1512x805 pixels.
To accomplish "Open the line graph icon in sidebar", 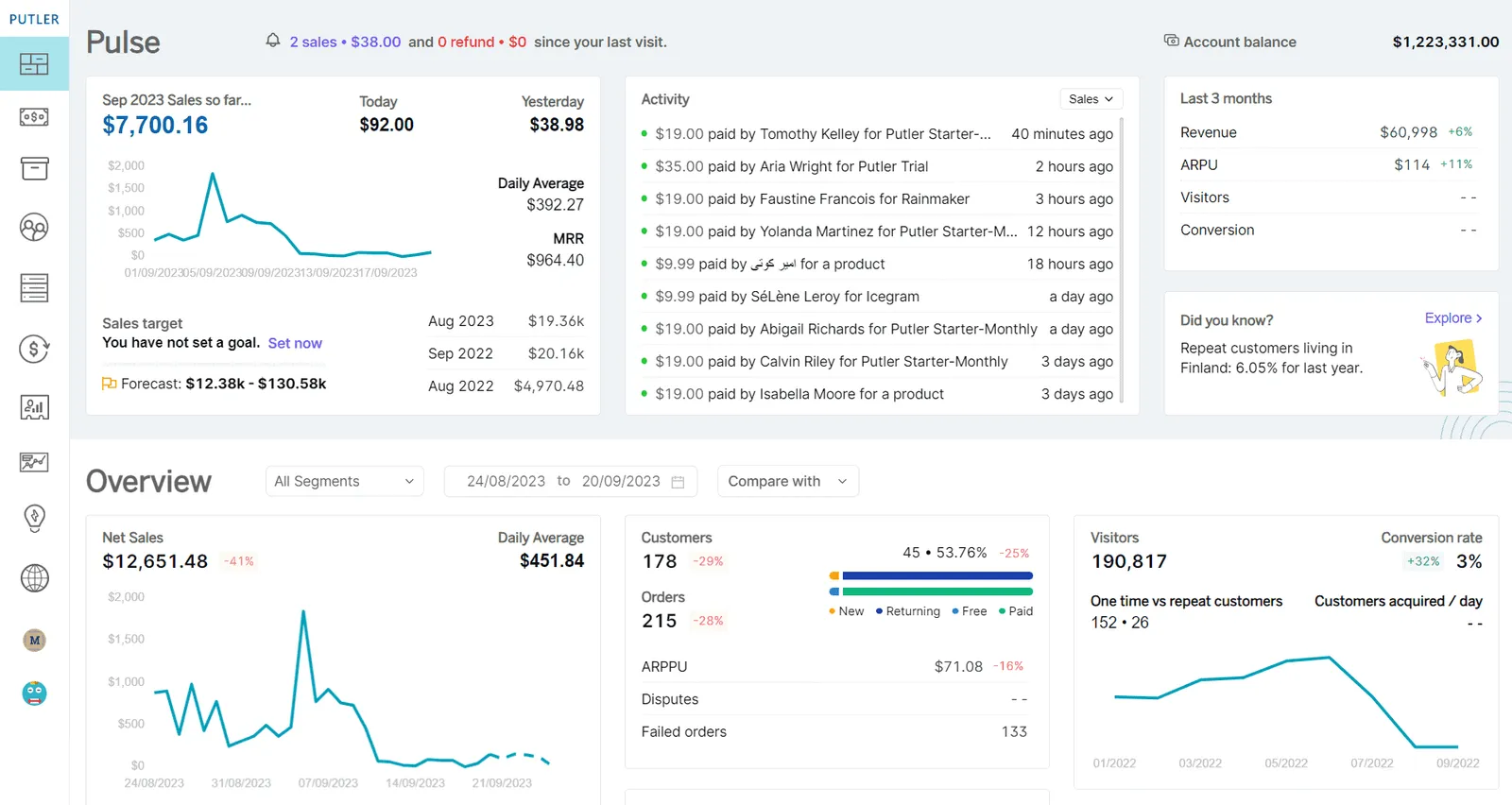I will coord(34,462).
